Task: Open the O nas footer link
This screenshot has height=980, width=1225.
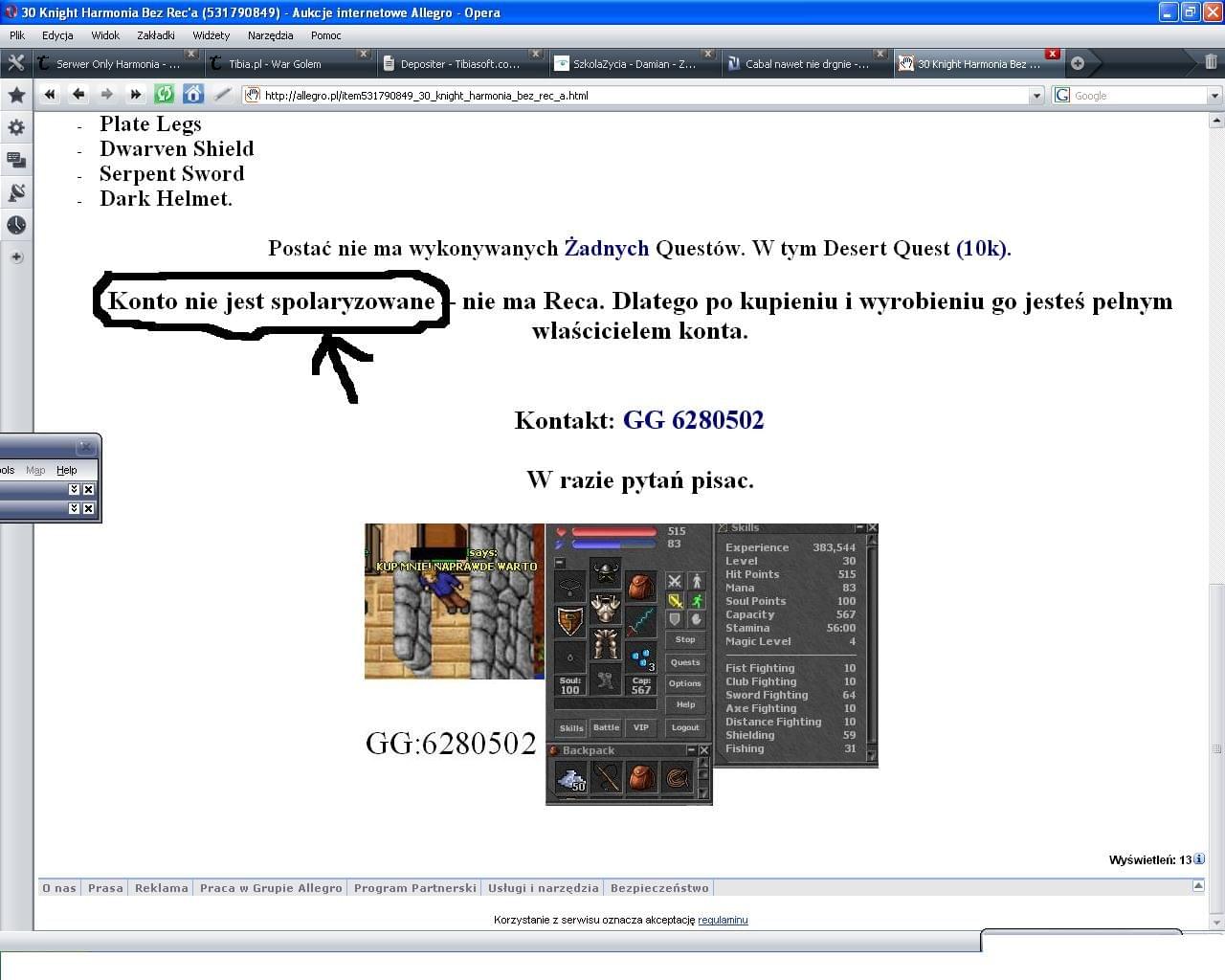Action: point(59,887)
